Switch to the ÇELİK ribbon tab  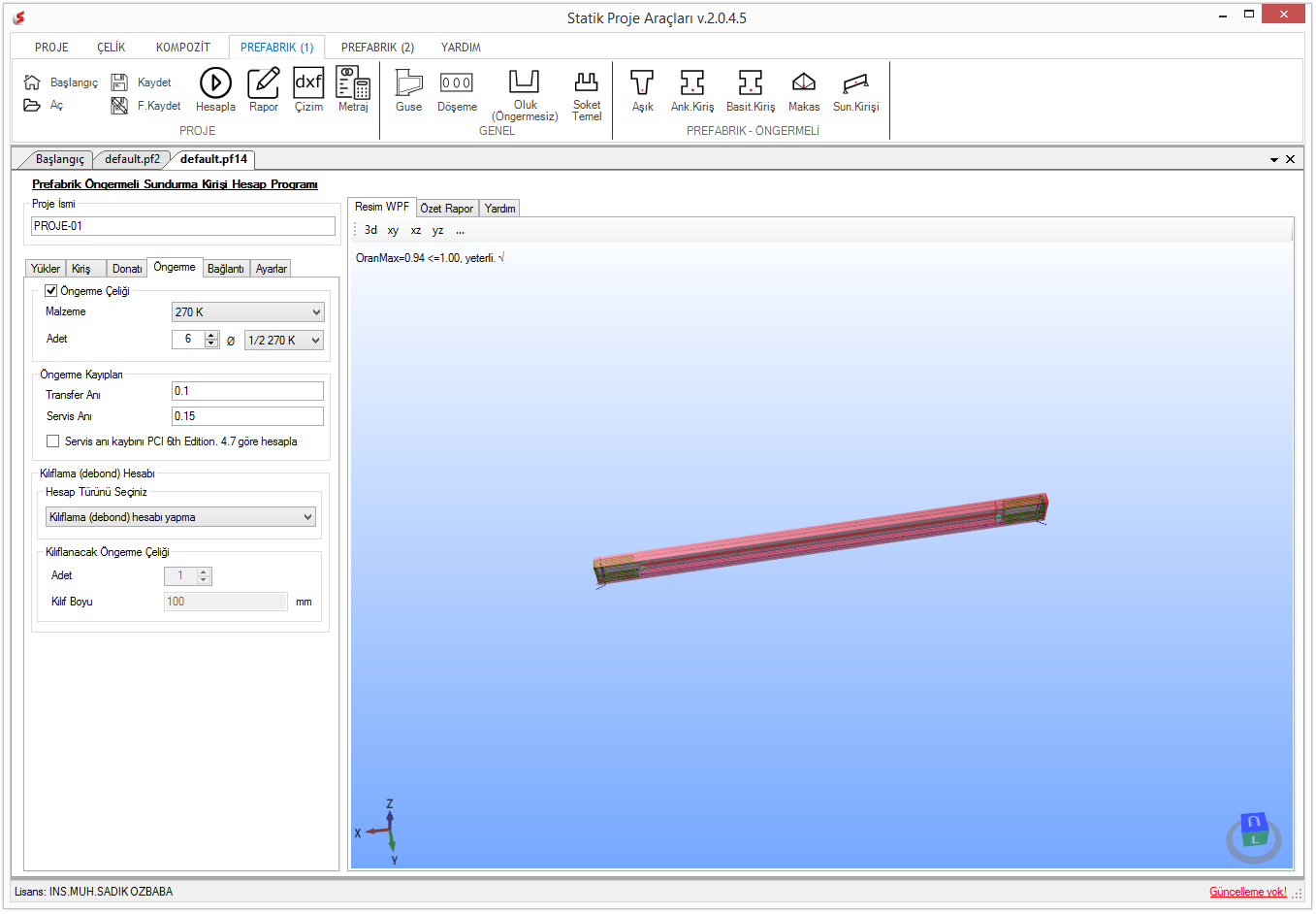tap(112, 48)
